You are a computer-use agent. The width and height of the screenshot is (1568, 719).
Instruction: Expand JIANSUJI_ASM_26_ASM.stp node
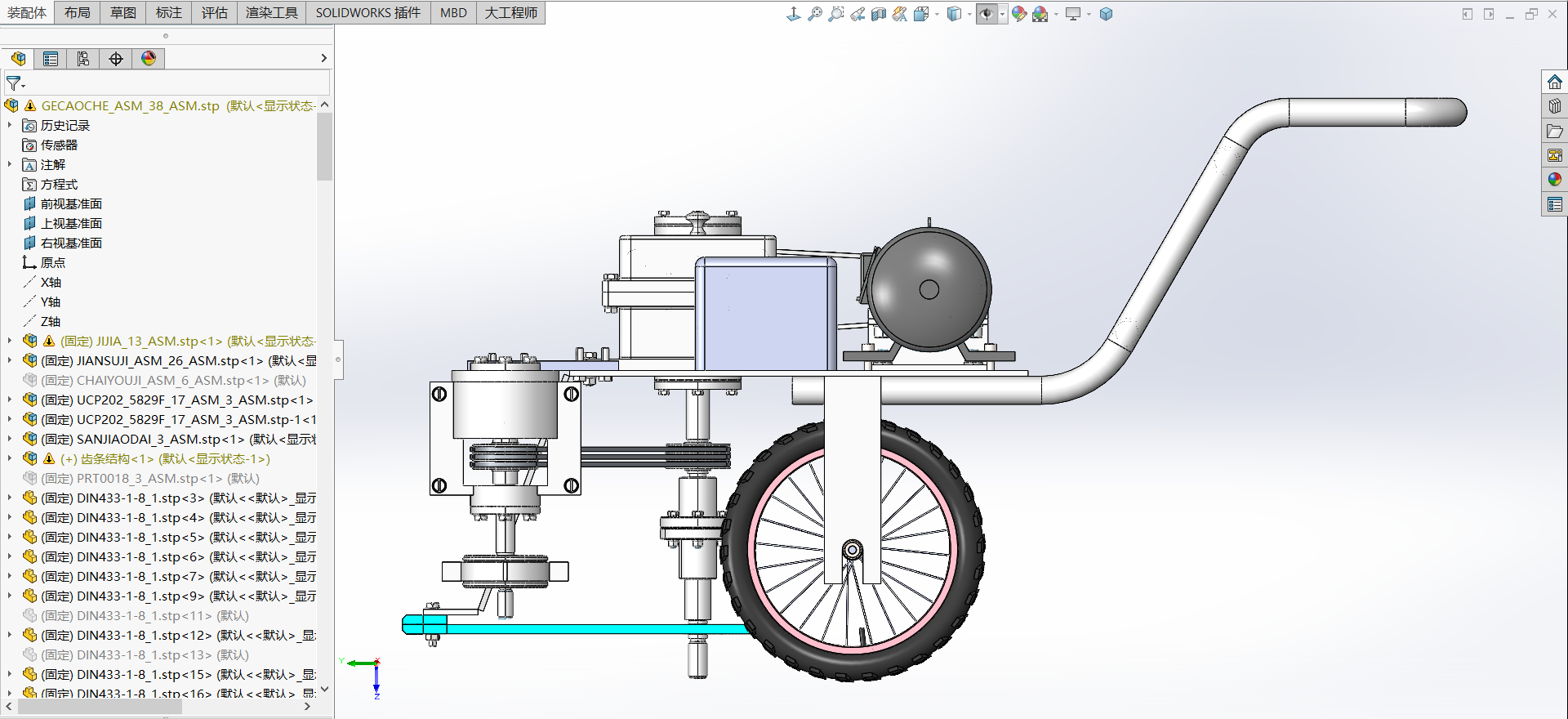coord(10,360)
